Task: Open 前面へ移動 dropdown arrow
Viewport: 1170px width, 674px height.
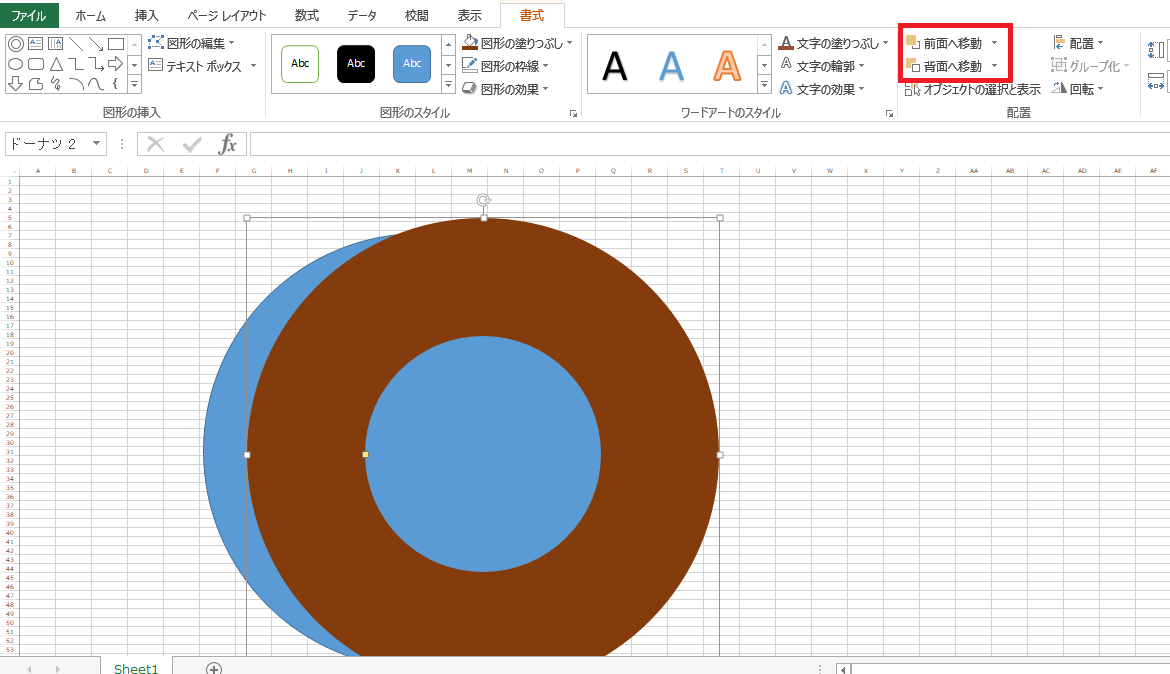Action: [995, 43]
